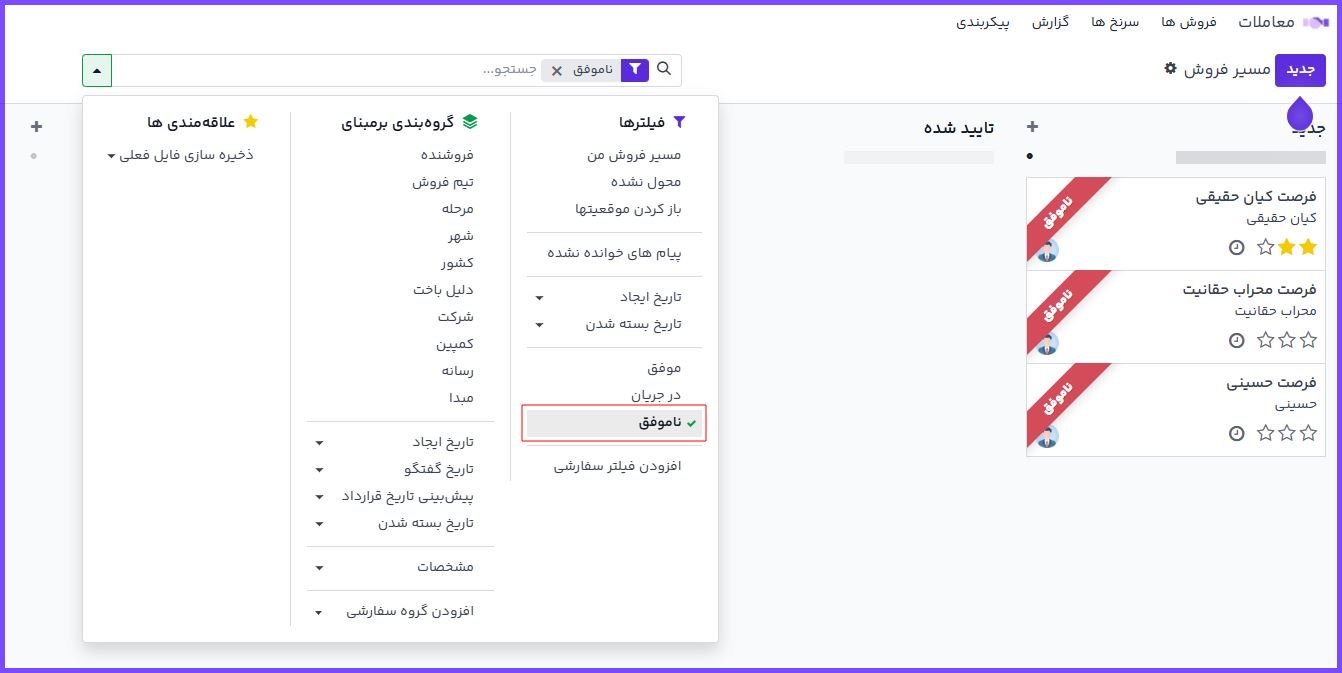This screenshot has width=1342, height=673.
Task: Click the plus icon in the جدید column
Action: 1033,127
